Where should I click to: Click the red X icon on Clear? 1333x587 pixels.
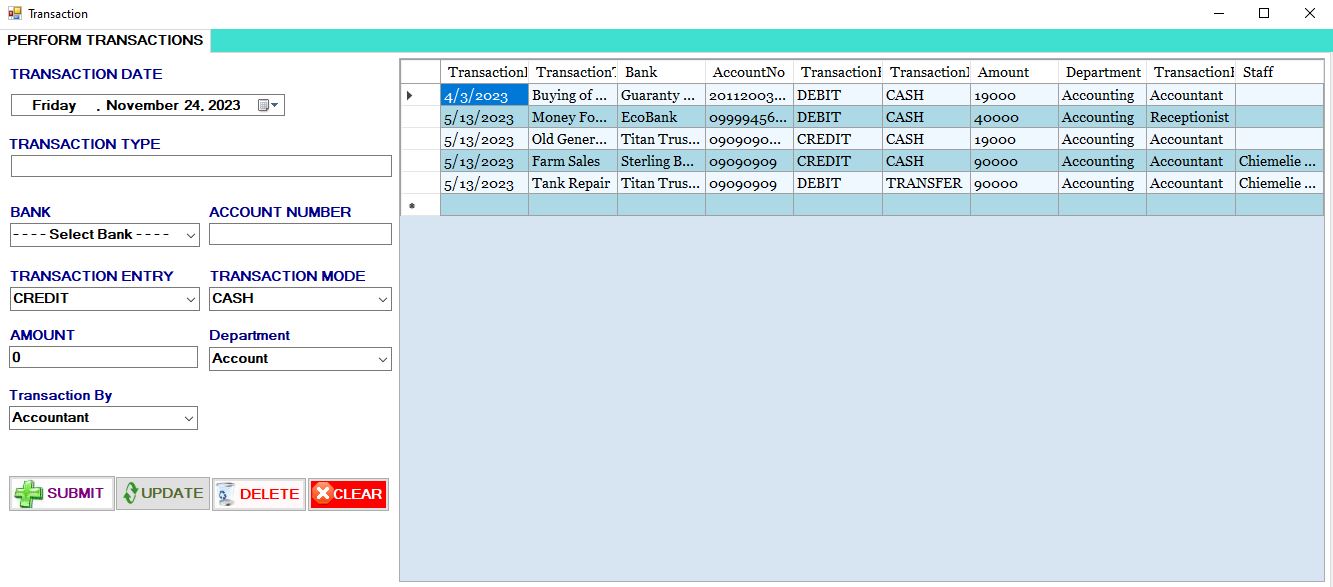(x=322, y=493)
